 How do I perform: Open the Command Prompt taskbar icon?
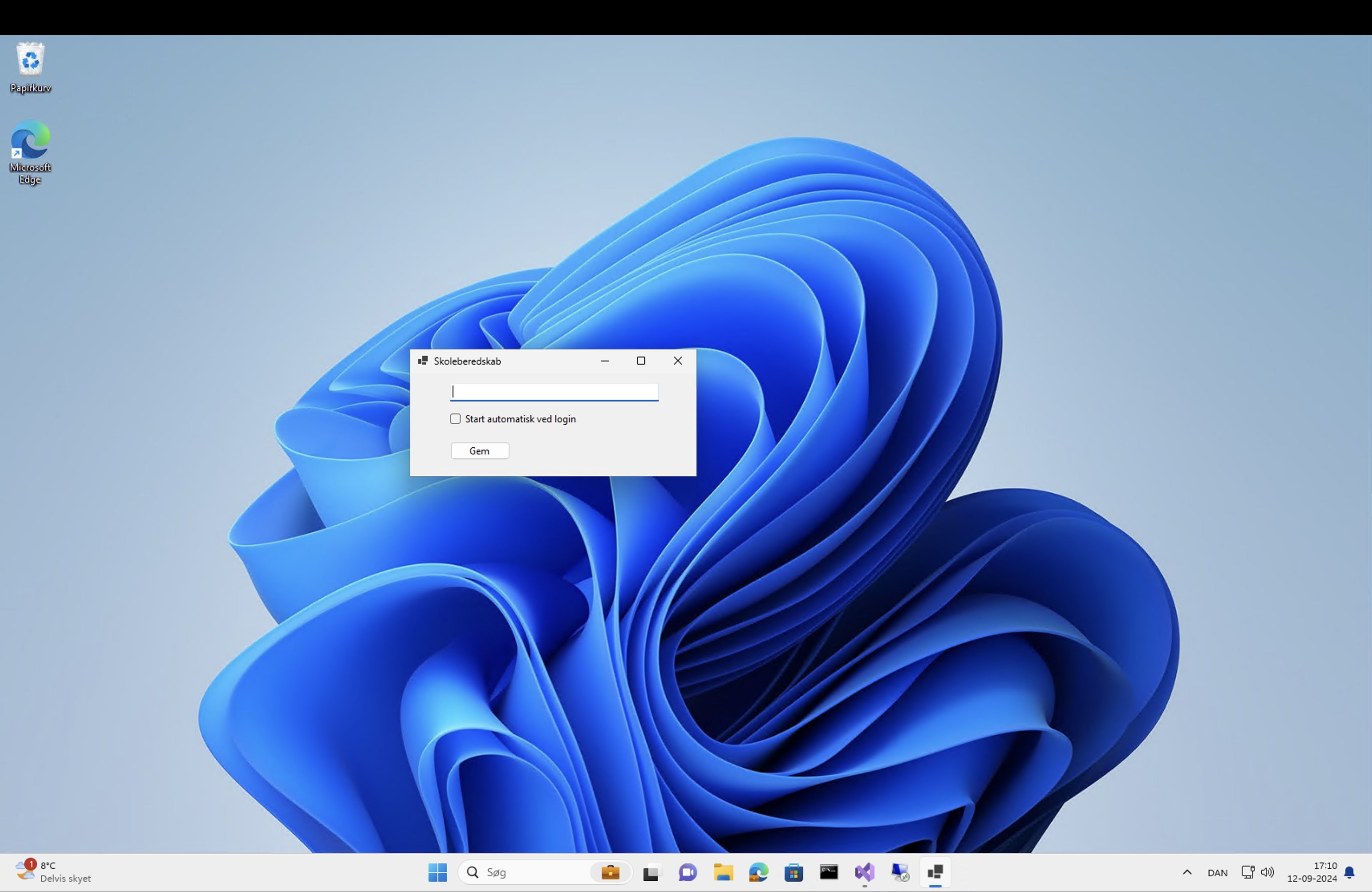point(828,872)
